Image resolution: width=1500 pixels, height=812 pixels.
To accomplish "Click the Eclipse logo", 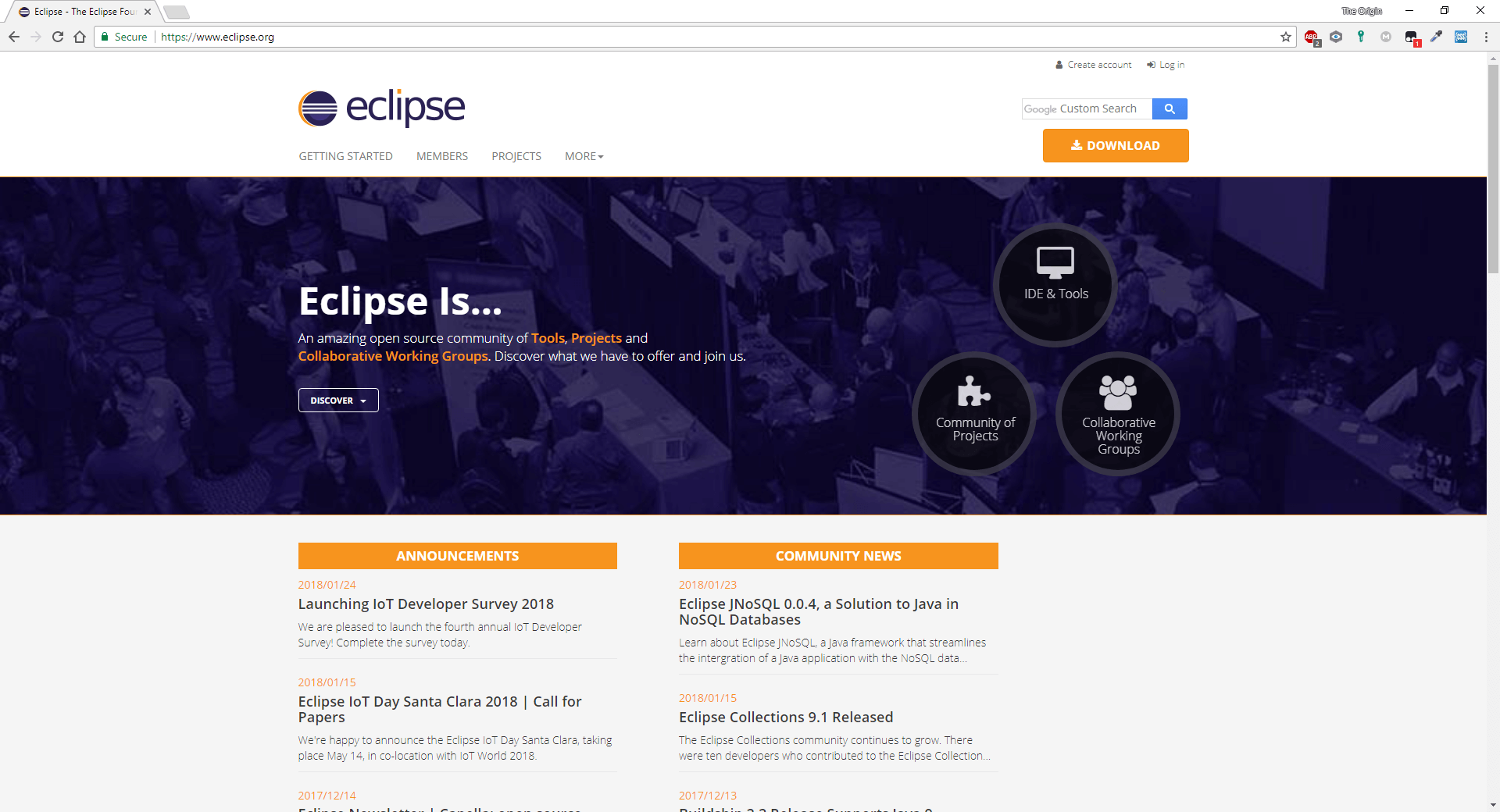I will (381, 108).
